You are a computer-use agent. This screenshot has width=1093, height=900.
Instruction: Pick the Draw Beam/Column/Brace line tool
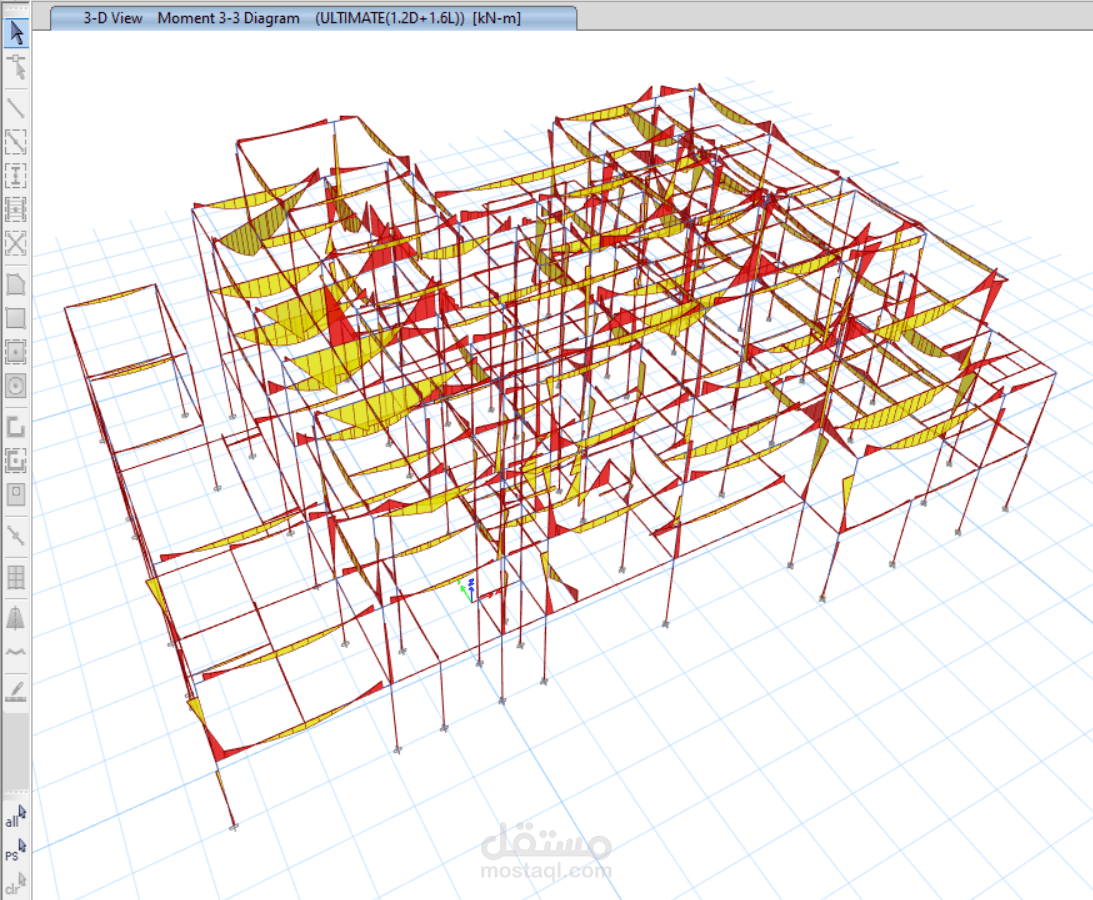pos(16,108)
